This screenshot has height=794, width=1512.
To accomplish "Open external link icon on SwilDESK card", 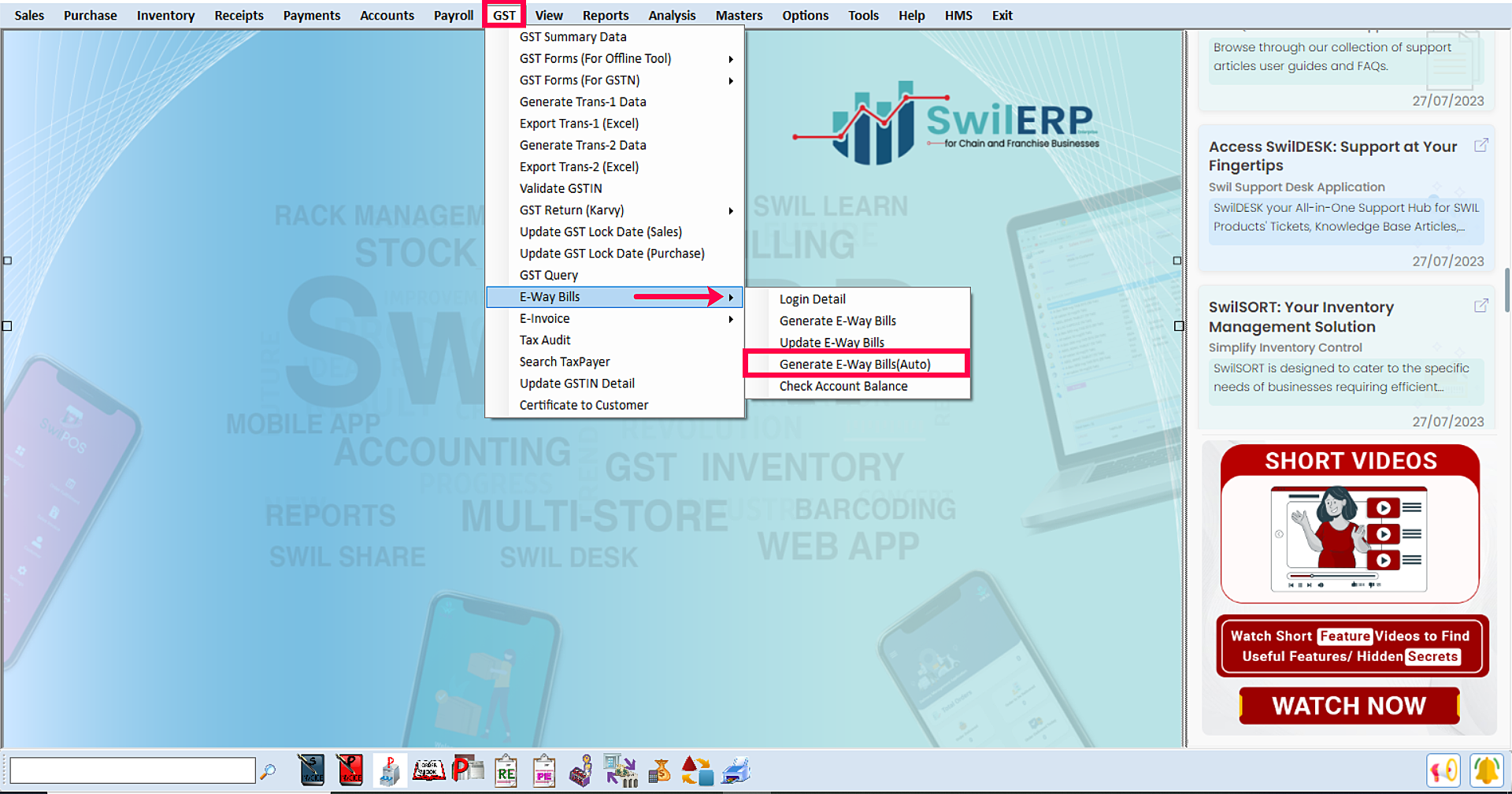I will 1481,145.
